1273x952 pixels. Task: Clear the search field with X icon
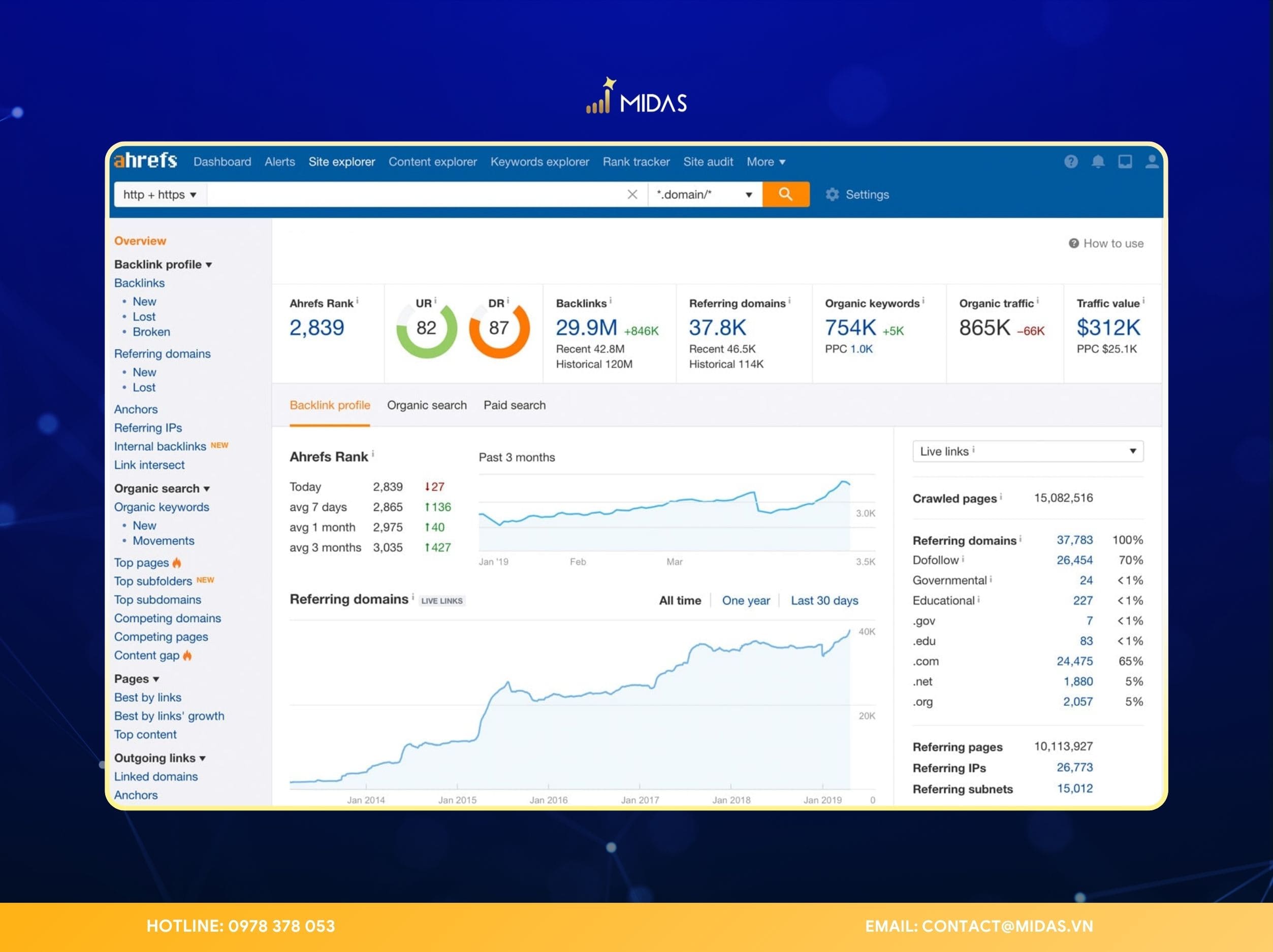(632, 194)
